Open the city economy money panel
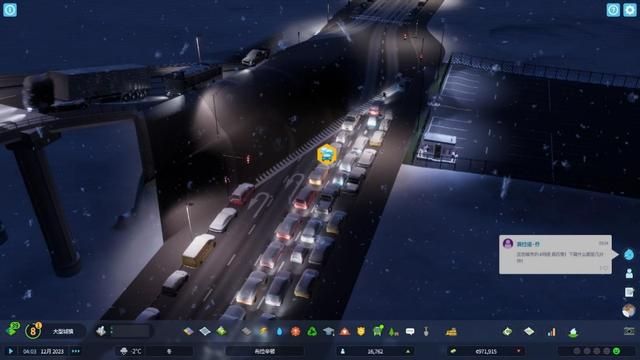Image resolution: width=640 pixels, height=360 pixels. point(507,331)
